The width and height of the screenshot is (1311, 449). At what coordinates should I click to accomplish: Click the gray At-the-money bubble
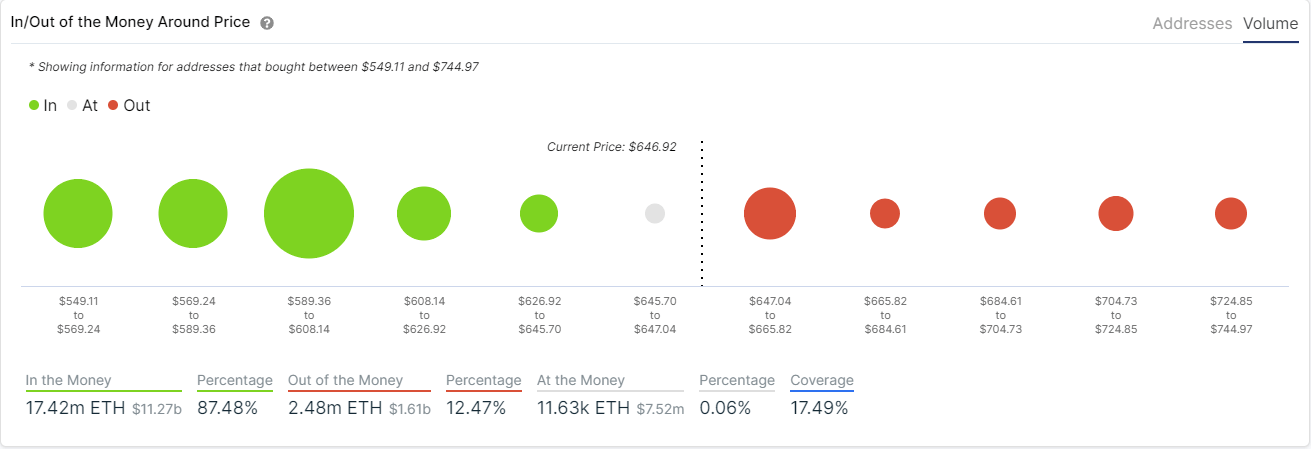[655, 213]
